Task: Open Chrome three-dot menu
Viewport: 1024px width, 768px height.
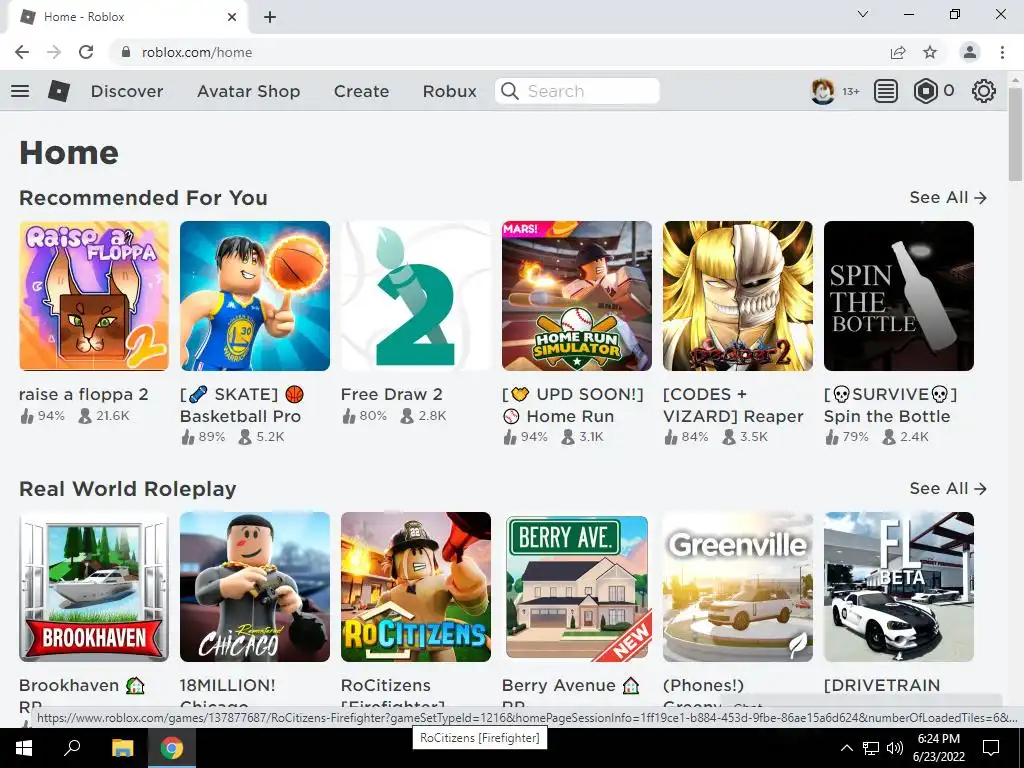Action: [1002, 52]
